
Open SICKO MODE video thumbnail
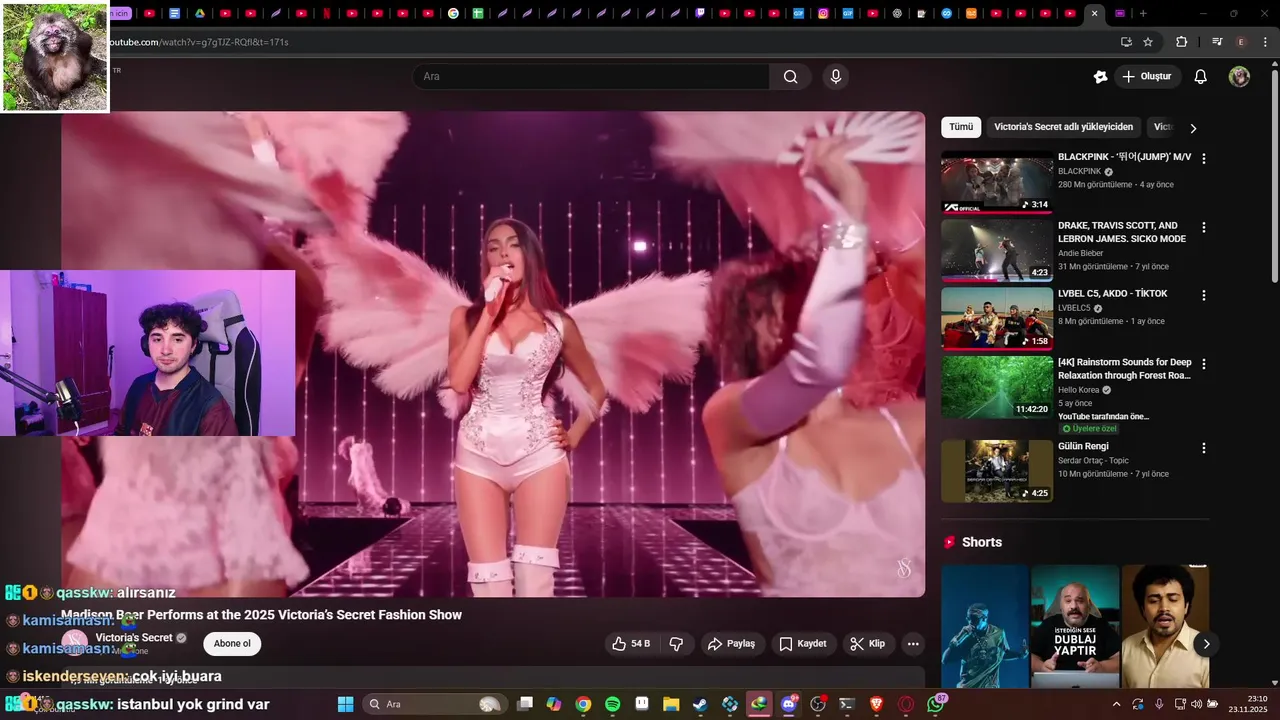click(x=997, y=250)
